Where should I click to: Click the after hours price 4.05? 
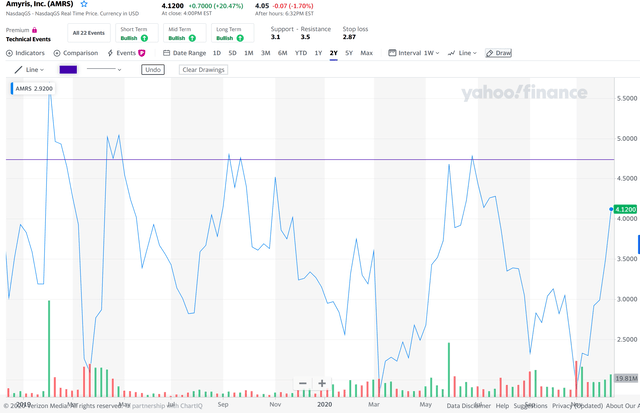click(x=262, y=6)
